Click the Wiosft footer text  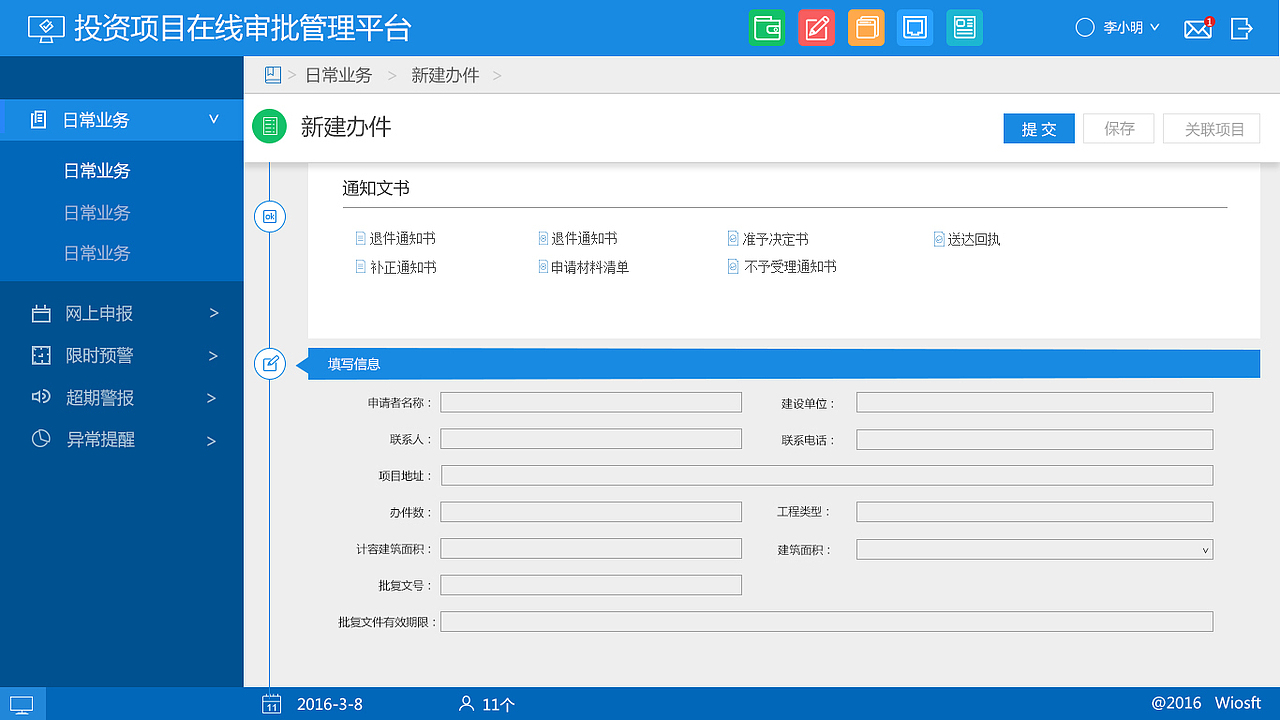[1238, 704]
